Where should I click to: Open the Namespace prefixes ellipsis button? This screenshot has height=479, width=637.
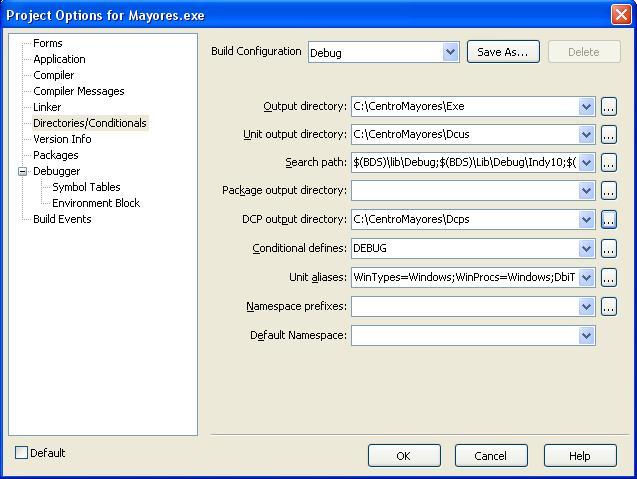(608, 307)
